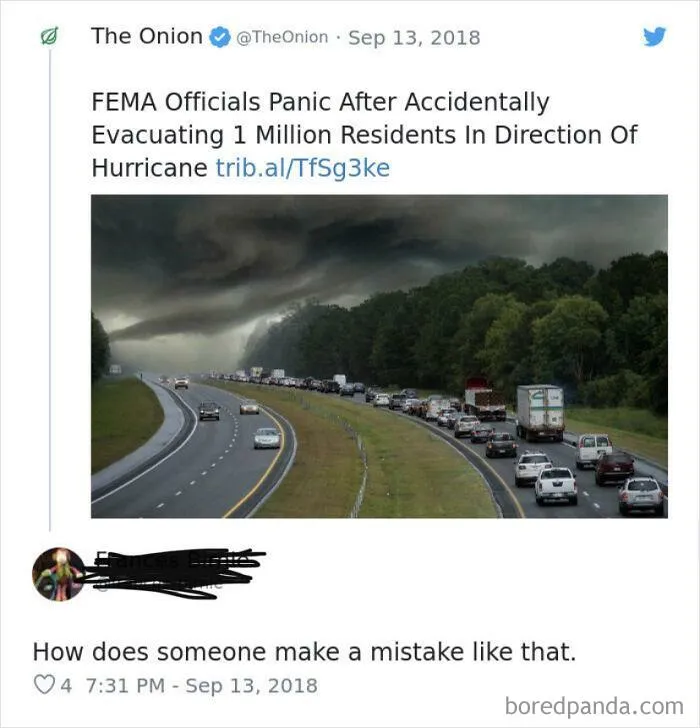Open The Onion display name
Screen dimensions: 700x728
(x=147, y=36)
